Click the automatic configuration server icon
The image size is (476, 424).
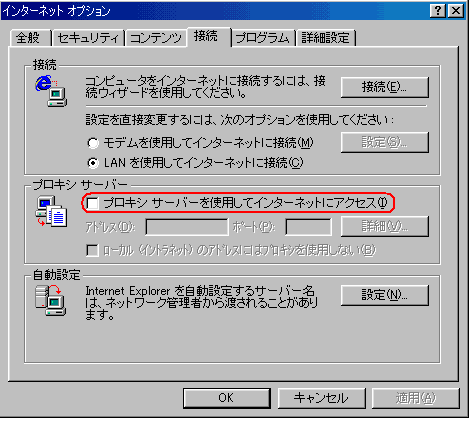tap(50, 300)
